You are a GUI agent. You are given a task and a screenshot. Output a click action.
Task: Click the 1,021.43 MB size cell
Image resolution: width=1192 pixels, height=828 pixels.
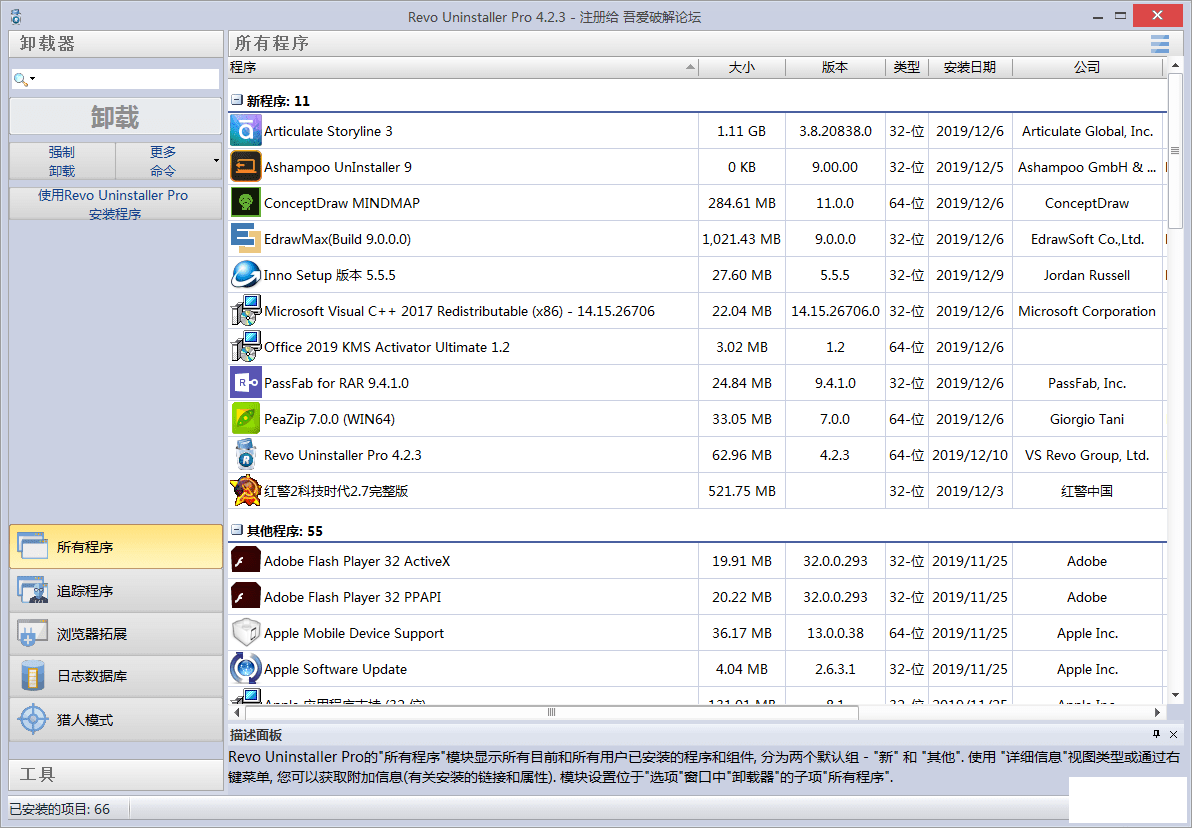point(741,239)
